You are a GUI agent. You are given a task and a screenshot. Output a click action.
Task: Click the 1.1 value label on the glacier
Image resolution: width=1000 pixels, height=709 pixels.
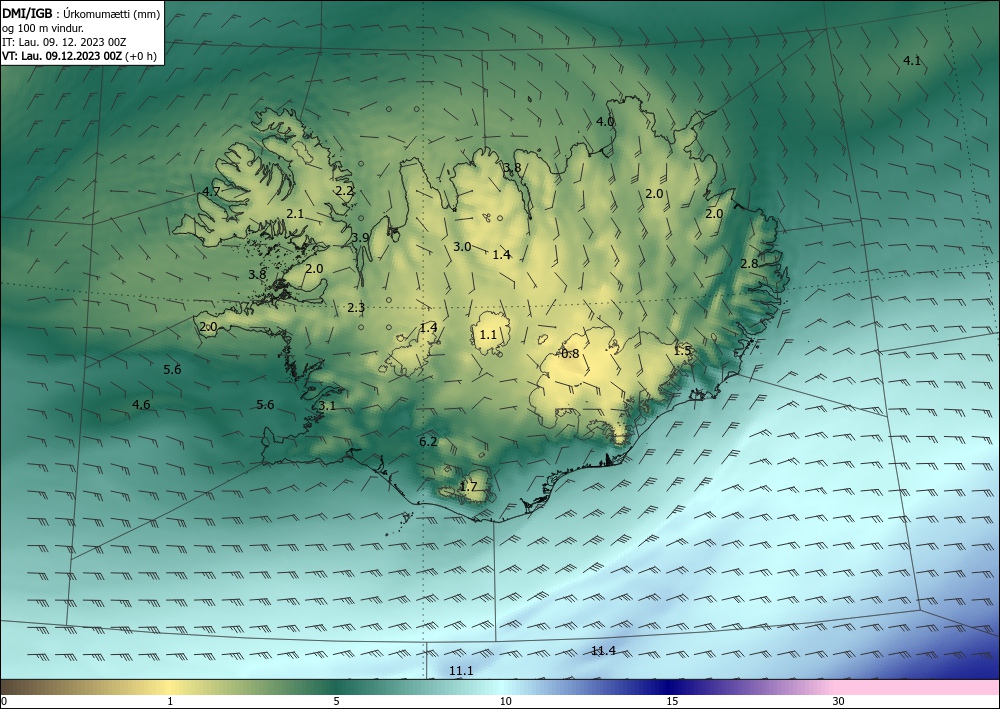tap(488, 334)
